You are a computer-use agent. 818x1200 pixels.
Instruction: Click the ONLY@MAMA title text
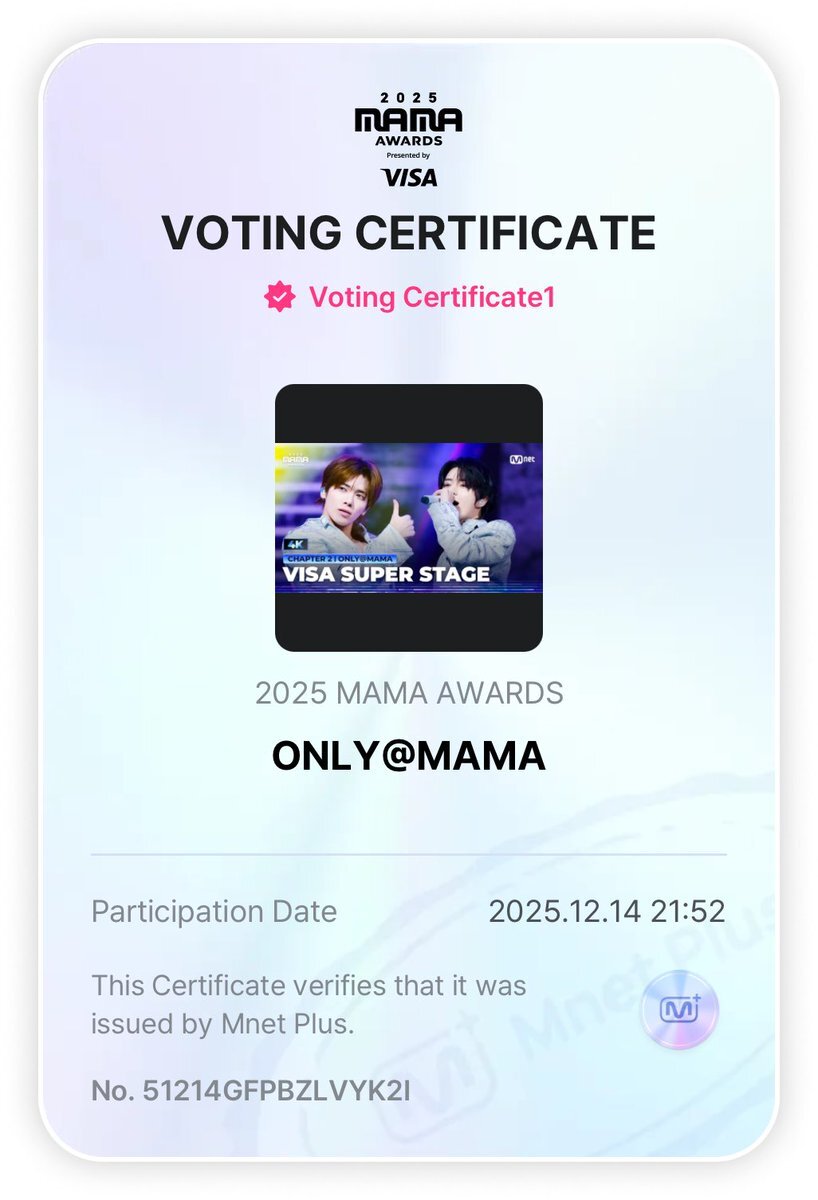[408, 756]
